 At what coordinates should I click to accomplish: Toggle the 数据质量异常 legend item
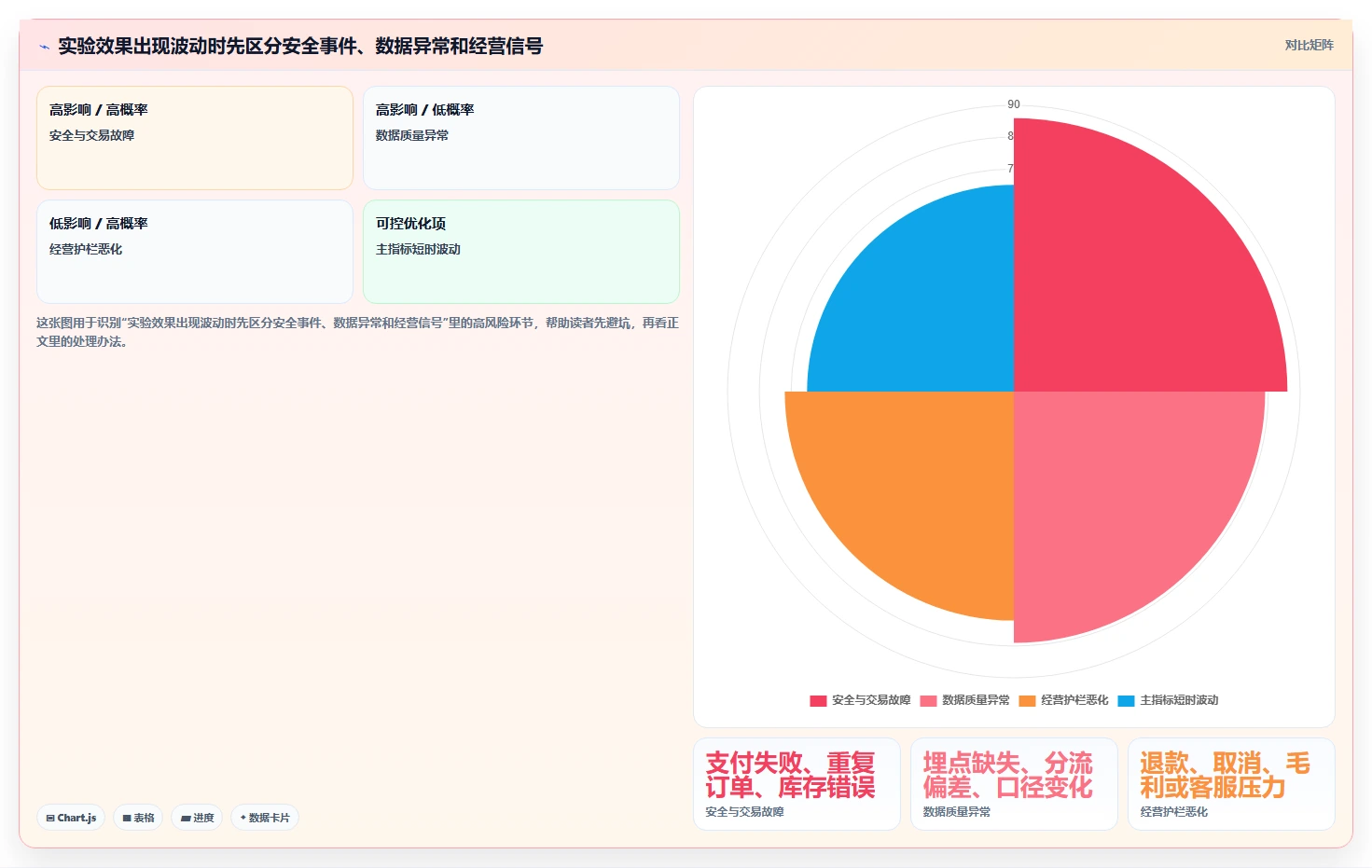click(964, 700)
